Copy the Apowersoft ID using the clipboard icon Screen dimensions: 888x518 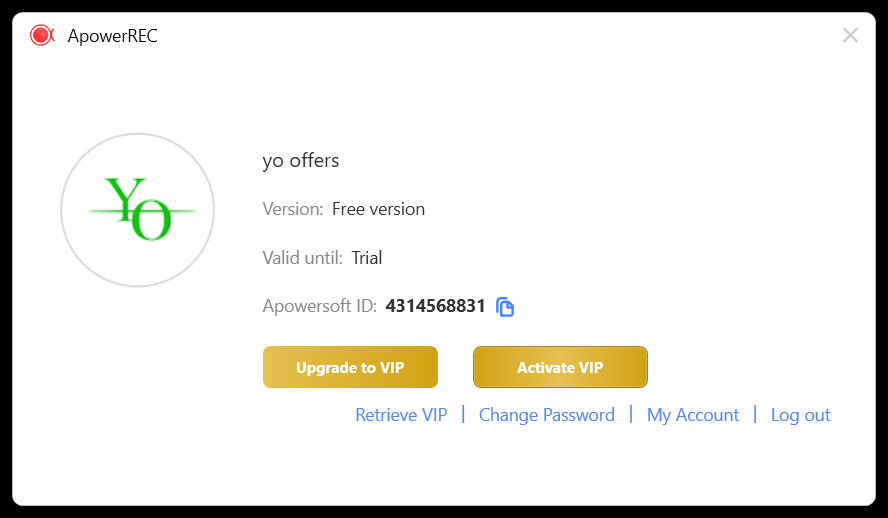click(505, 307)
